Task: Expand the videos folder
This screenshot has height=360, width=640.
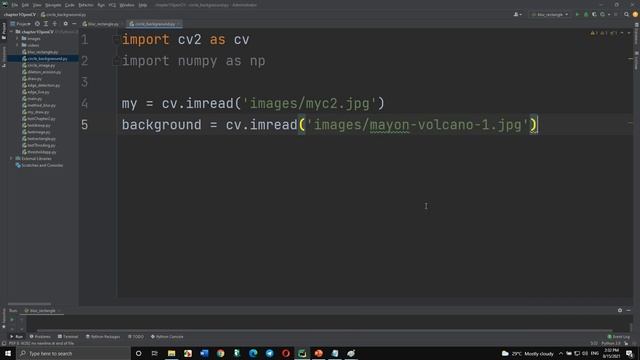Action: point(18,45)
